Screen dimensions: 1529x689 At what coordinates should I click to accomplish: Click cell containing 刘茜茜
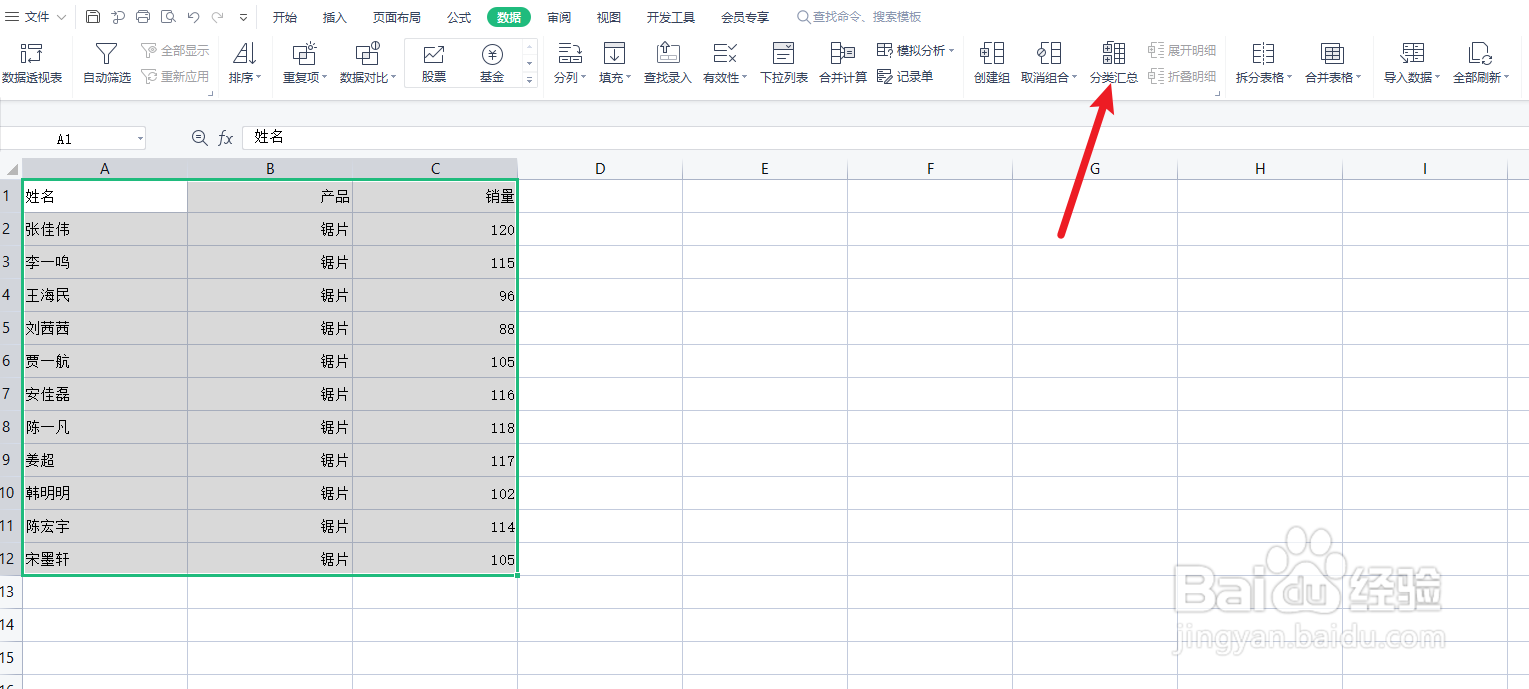pyautogui.click(x=105, y=328)
